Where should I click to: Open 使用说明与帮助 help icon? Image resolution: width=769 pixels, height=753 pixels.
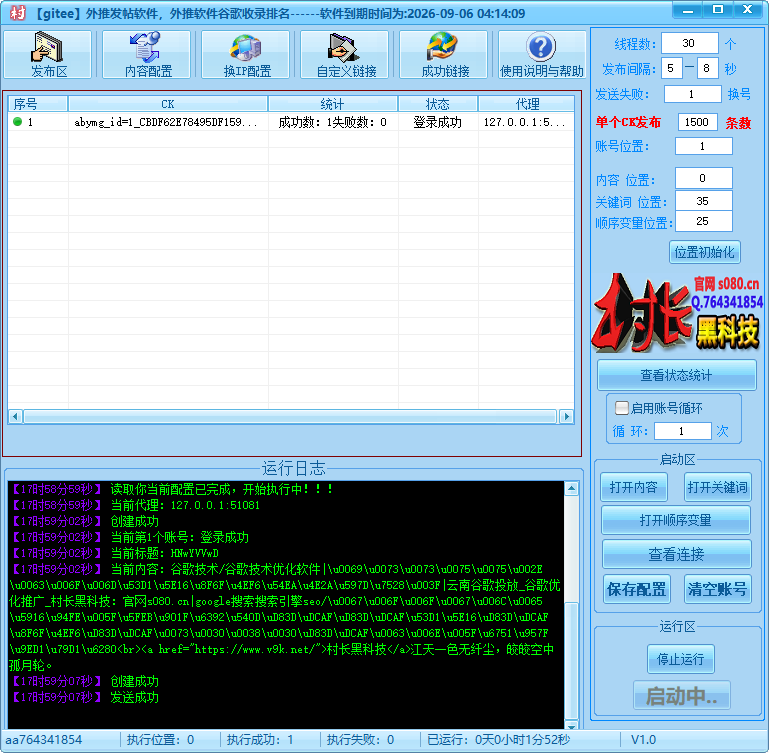[542, 54]
